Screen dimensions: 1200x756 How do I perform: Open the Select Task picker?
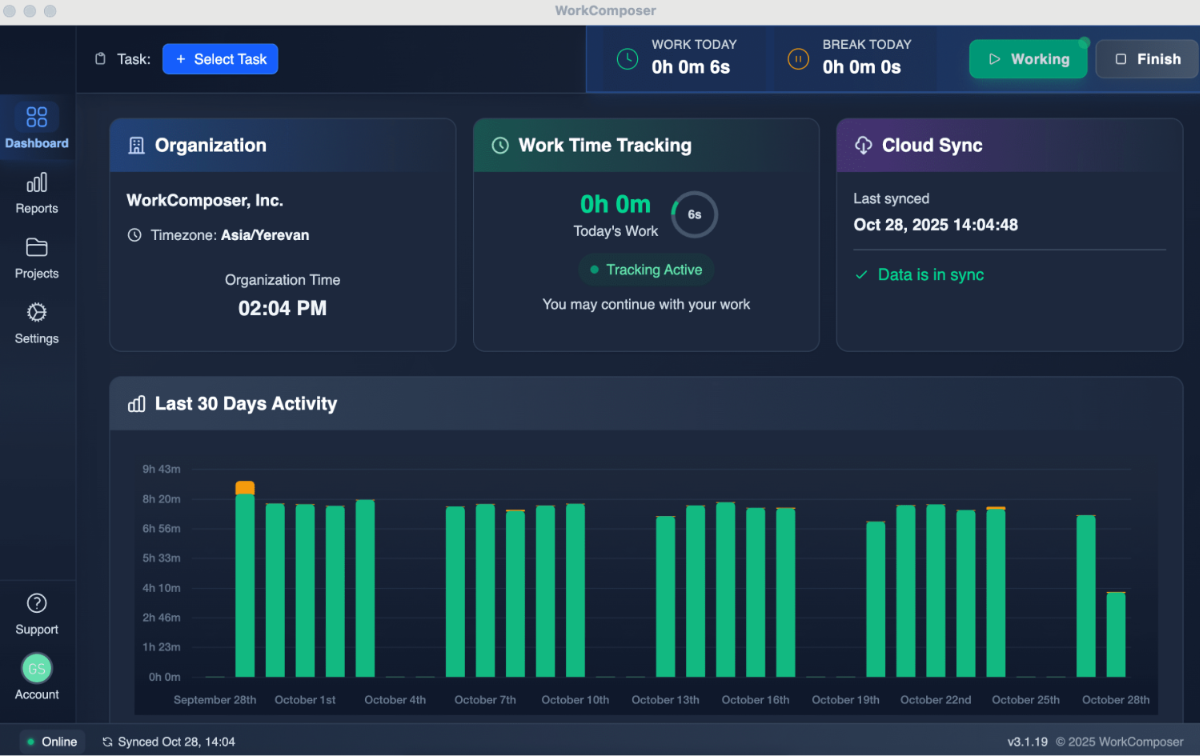(x=220, y=58)
